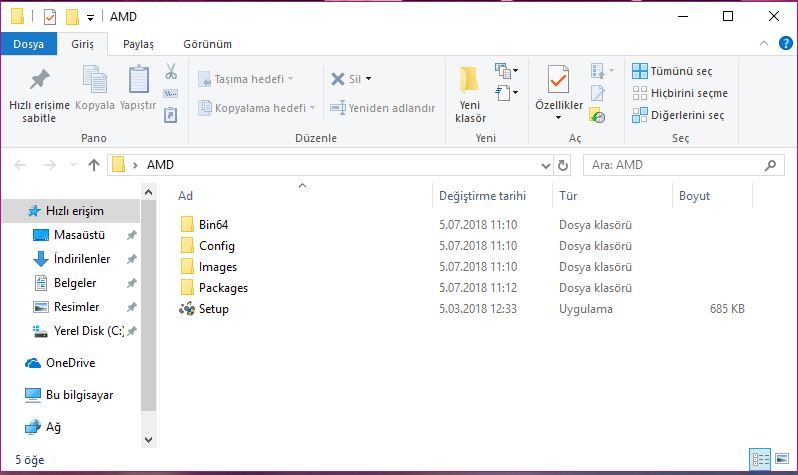
Task: Open Bu bilgisayar in navigation pane
Action: (x=71, y=395)
